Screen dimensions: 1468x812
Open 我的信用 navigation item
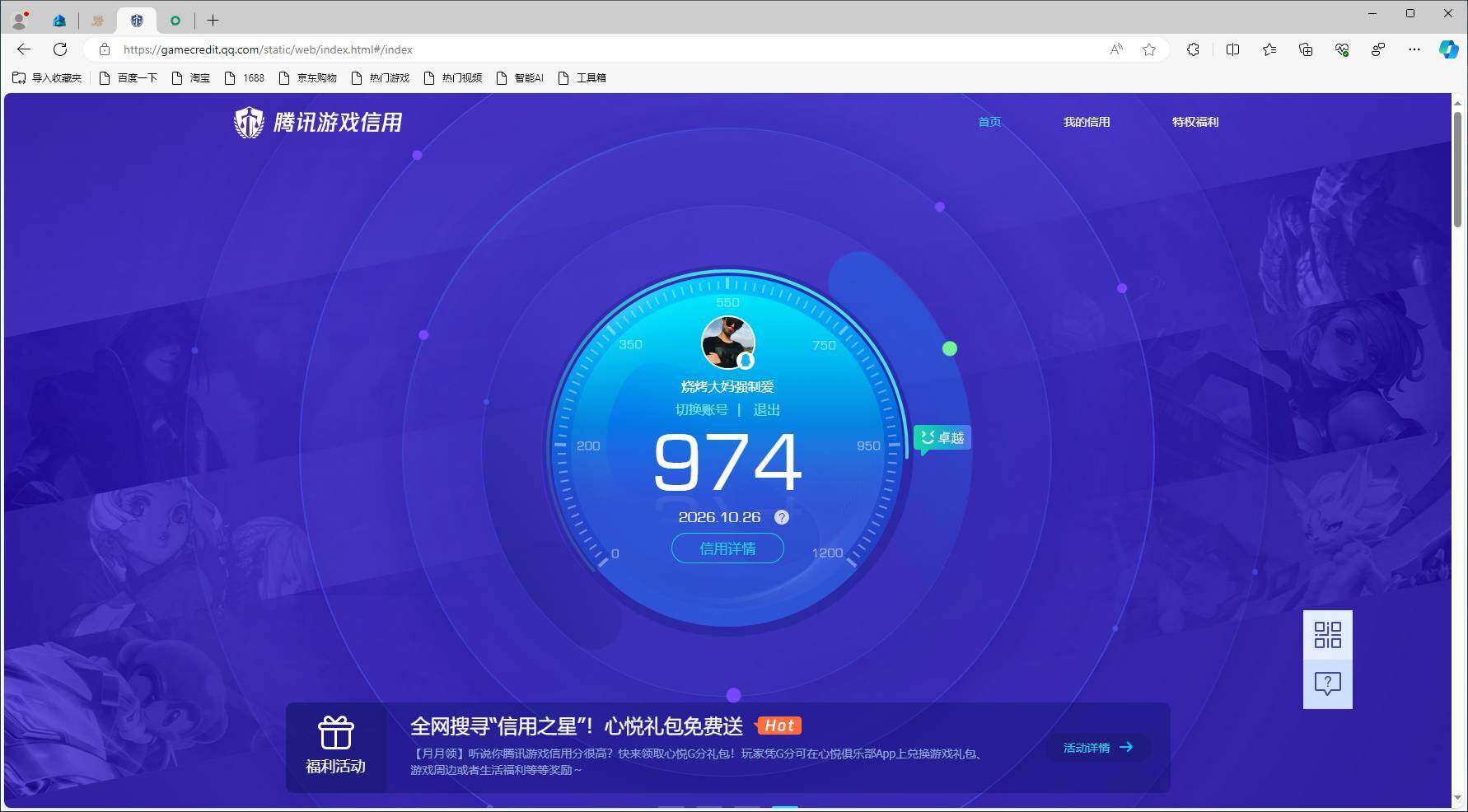coord(1087,122)
